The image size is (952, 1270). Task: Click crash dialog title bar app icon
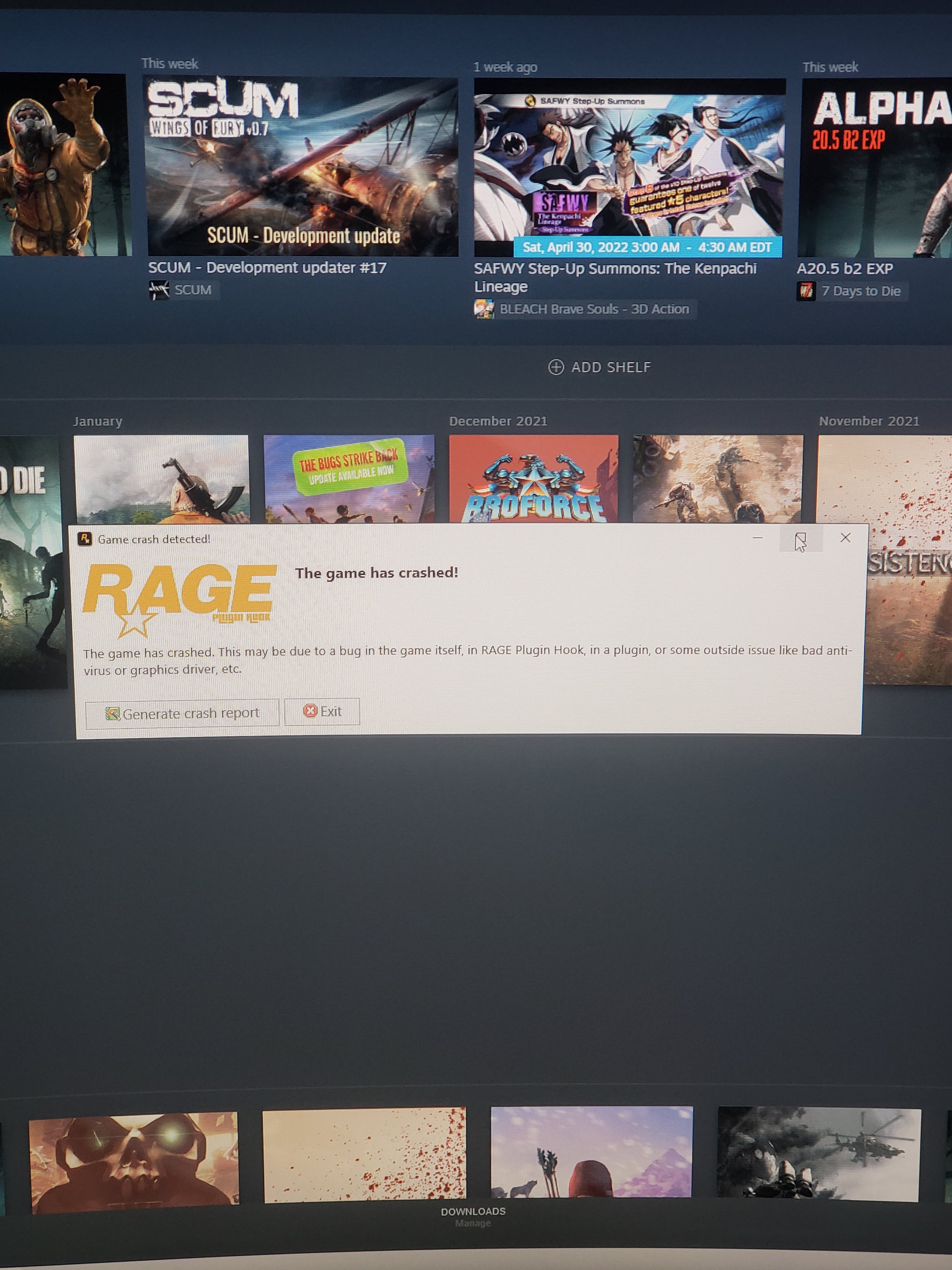click(x=85, y=539)
